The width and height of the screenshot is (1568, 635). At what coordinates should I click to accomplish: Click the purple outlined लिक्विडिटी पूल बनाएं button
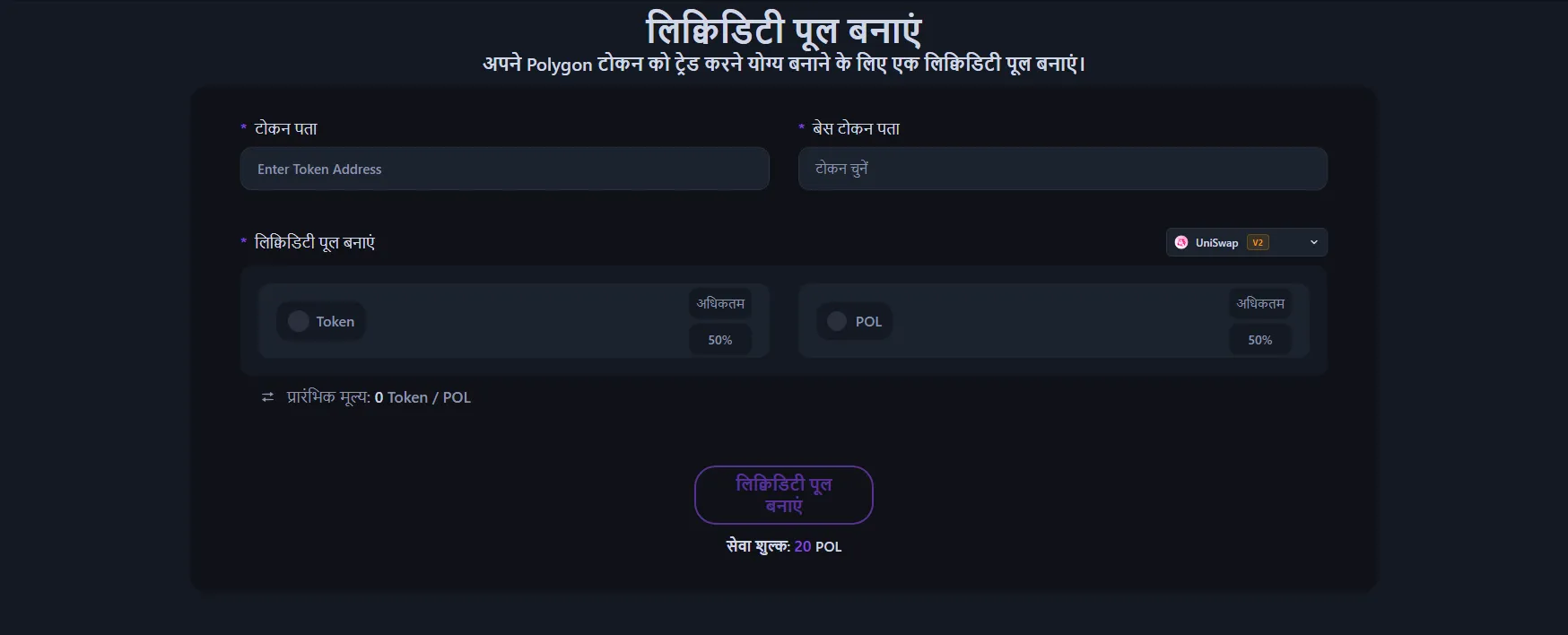783,494
